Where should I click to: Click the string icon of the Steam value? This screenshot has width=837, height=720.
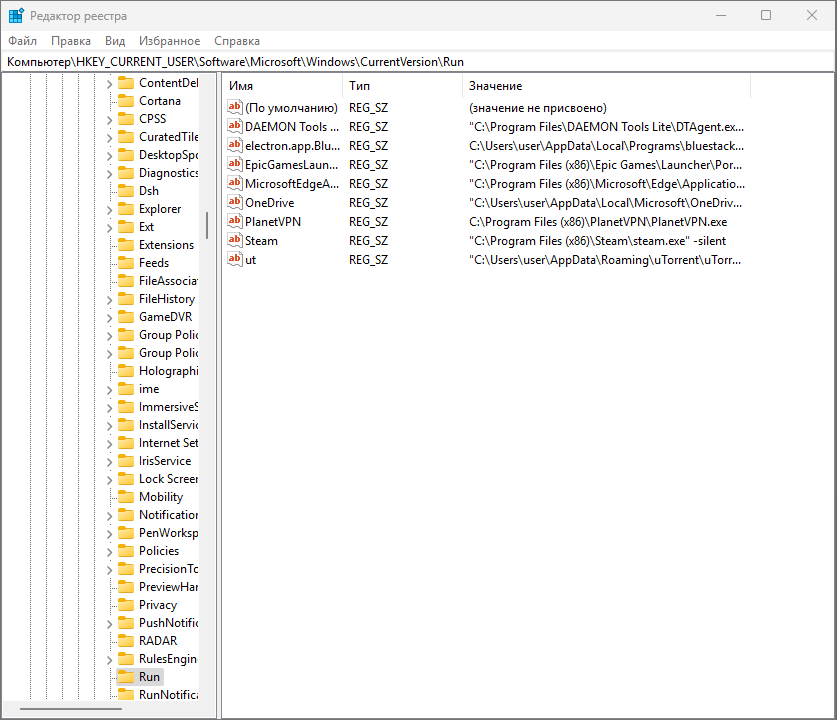(235, 240)
